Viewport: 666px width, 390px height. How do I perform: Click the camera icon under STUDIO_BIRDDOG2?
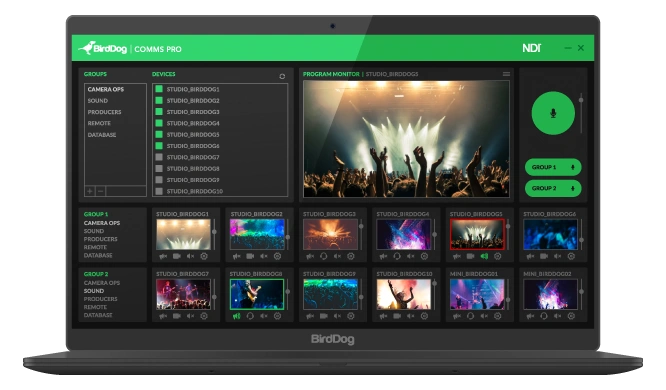tap(250, 256)
